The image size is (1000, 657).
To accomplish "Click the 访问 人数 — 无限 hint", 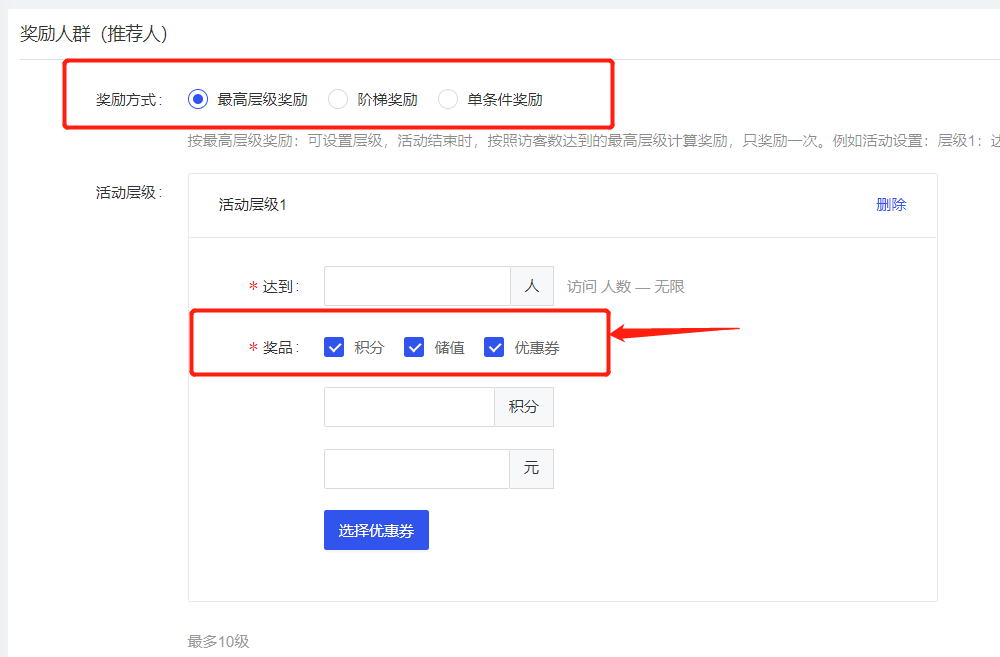I will (625, 287).
